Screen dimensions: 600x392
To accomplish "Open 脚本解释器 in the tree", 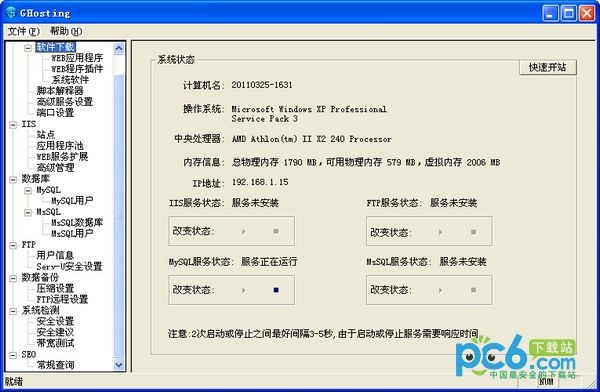I will point(60,91).
